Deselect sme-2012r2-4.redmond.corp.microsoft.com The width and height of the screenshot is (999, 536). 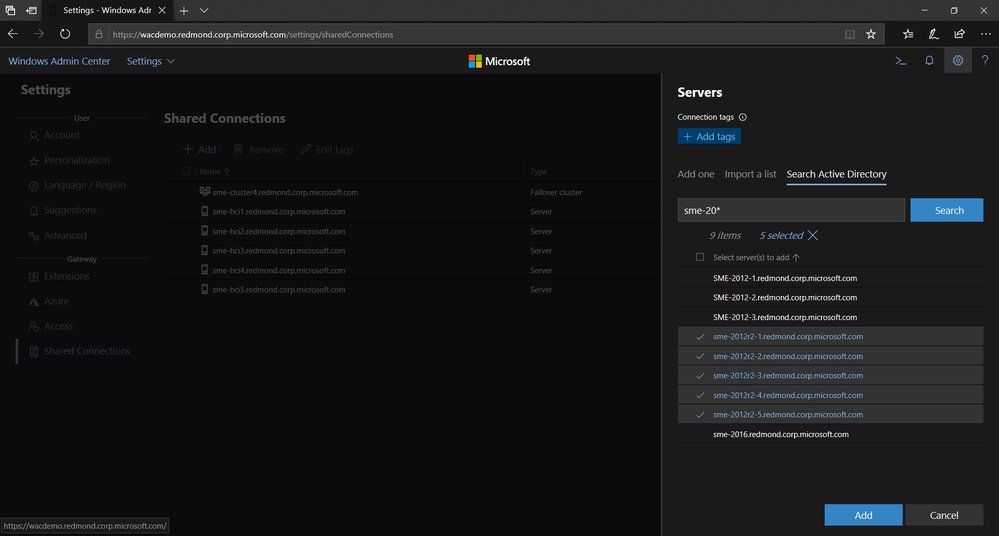pos(830,395)
